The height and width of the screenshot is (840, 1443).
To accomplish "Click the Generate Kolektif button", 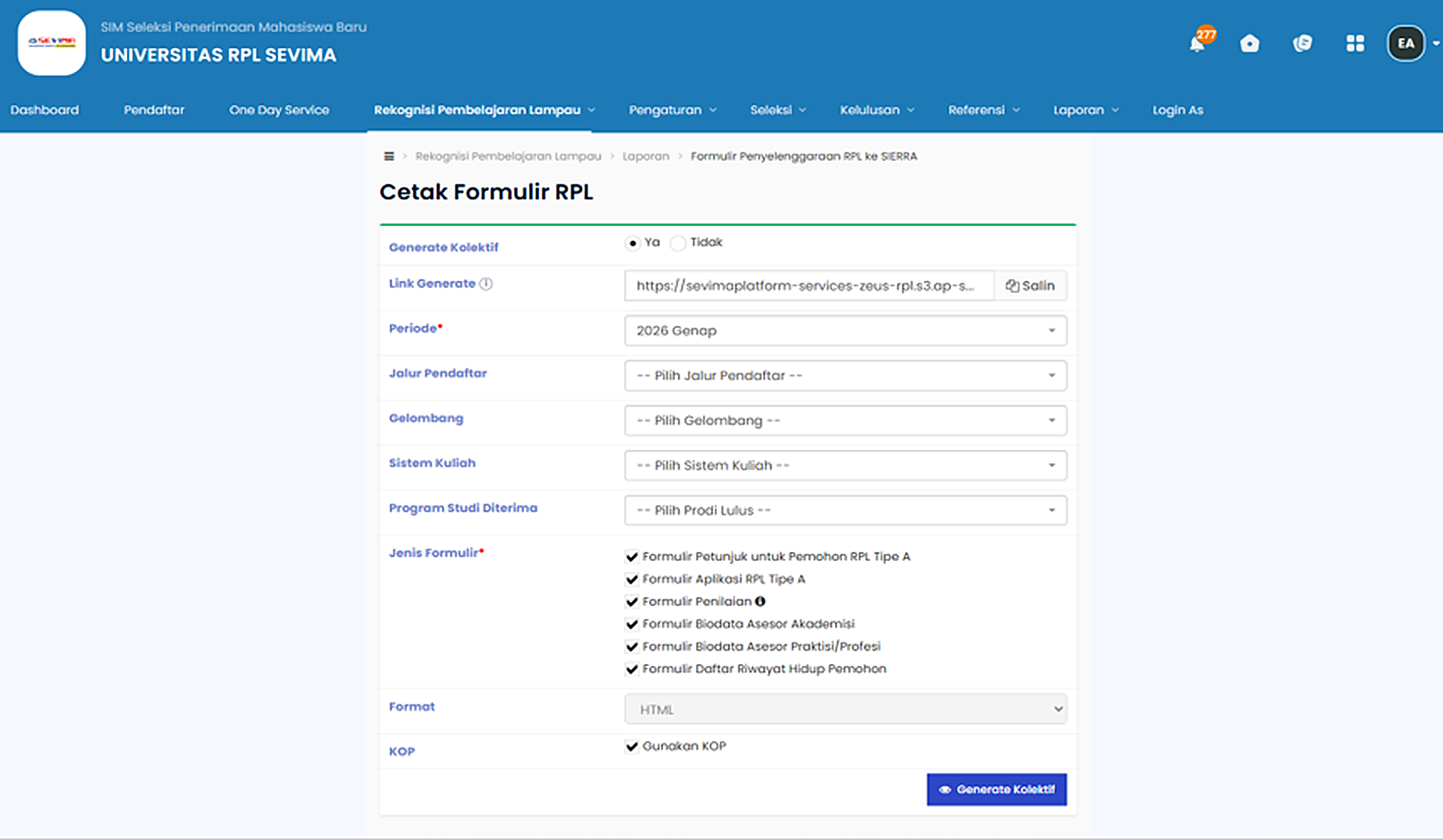I will point(997,790).
